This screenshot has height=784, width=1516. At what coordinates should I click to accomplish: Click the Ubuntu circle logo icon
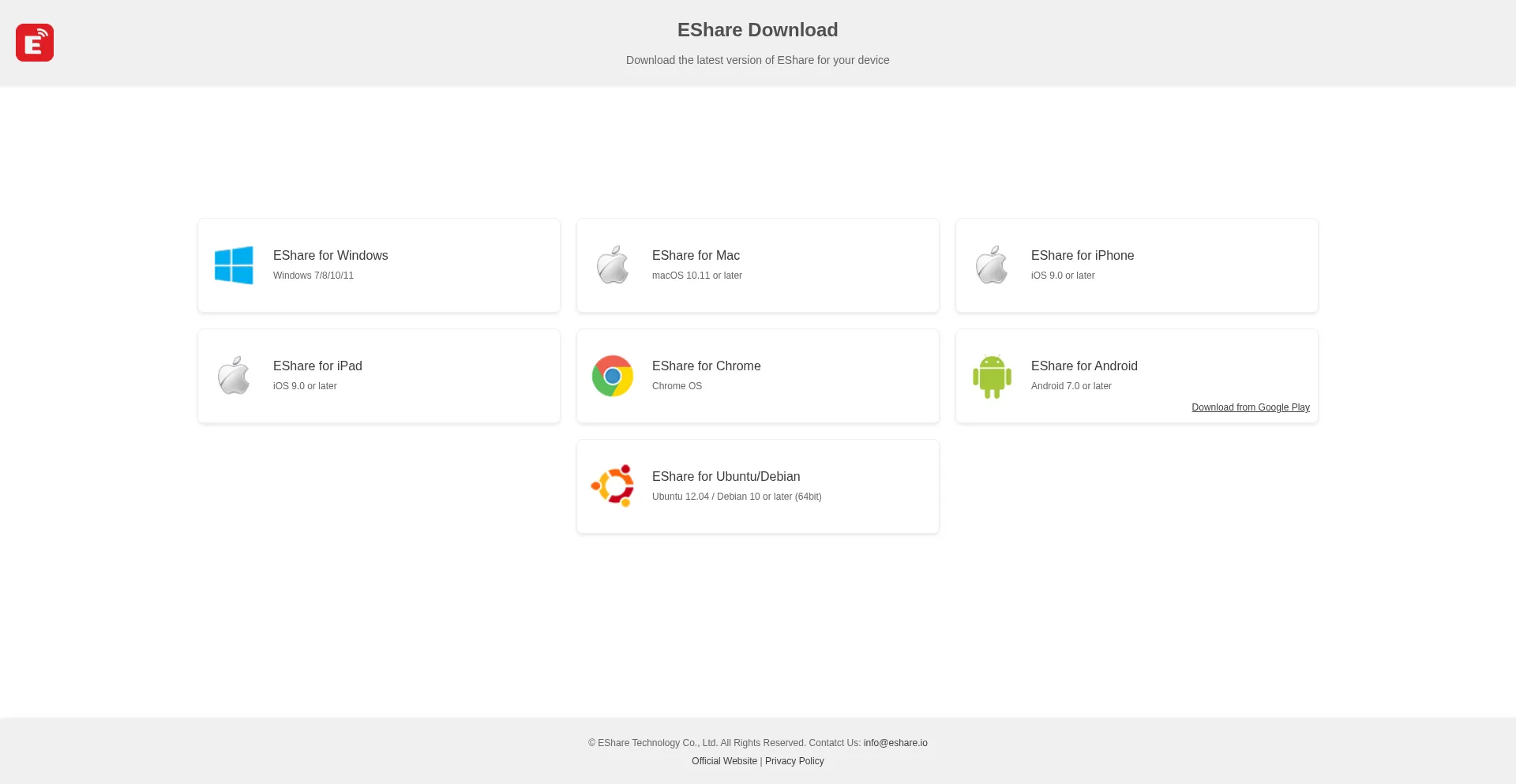[x=613, y=486]
